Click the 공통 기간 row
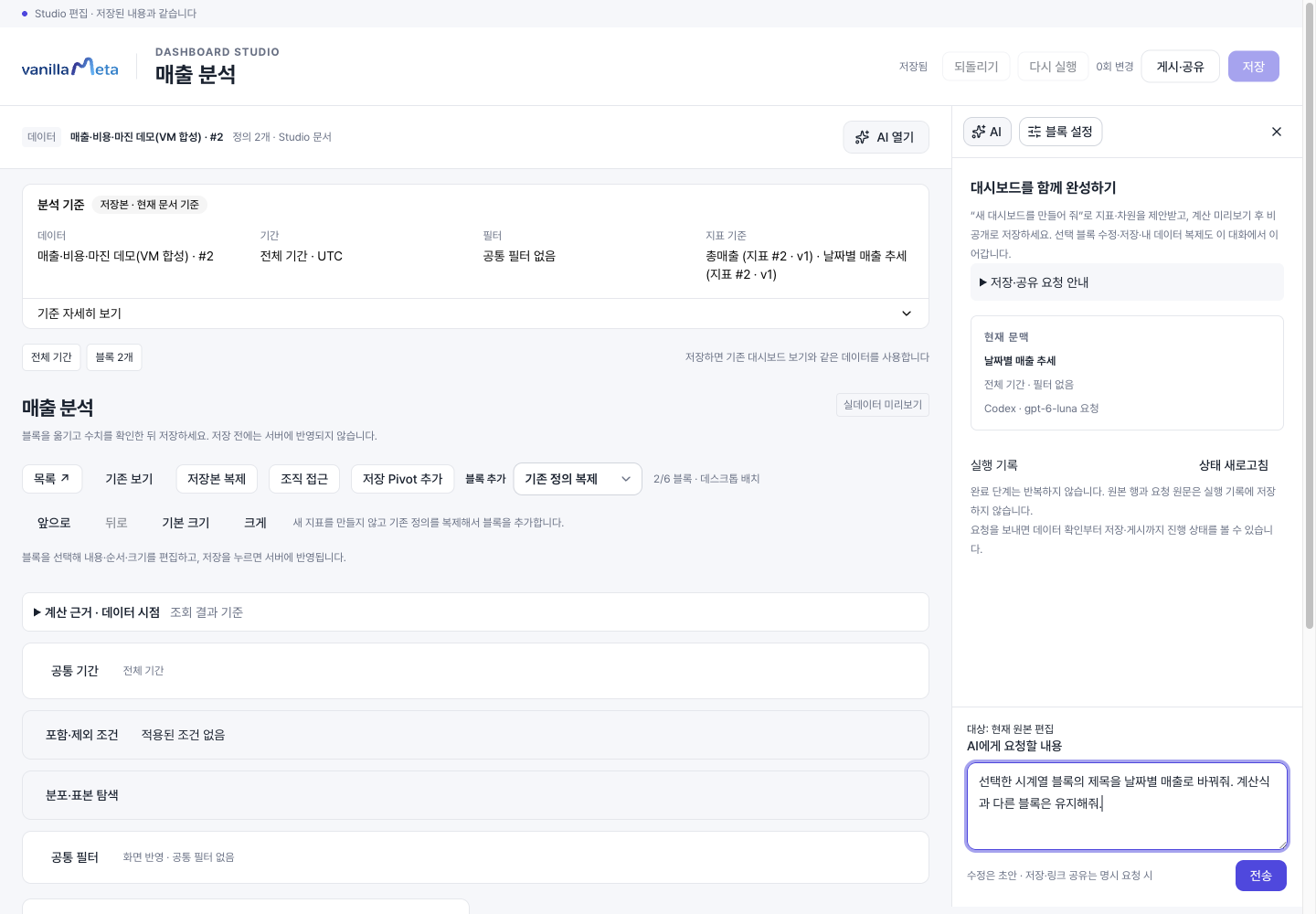 click(x=475, y=671)
